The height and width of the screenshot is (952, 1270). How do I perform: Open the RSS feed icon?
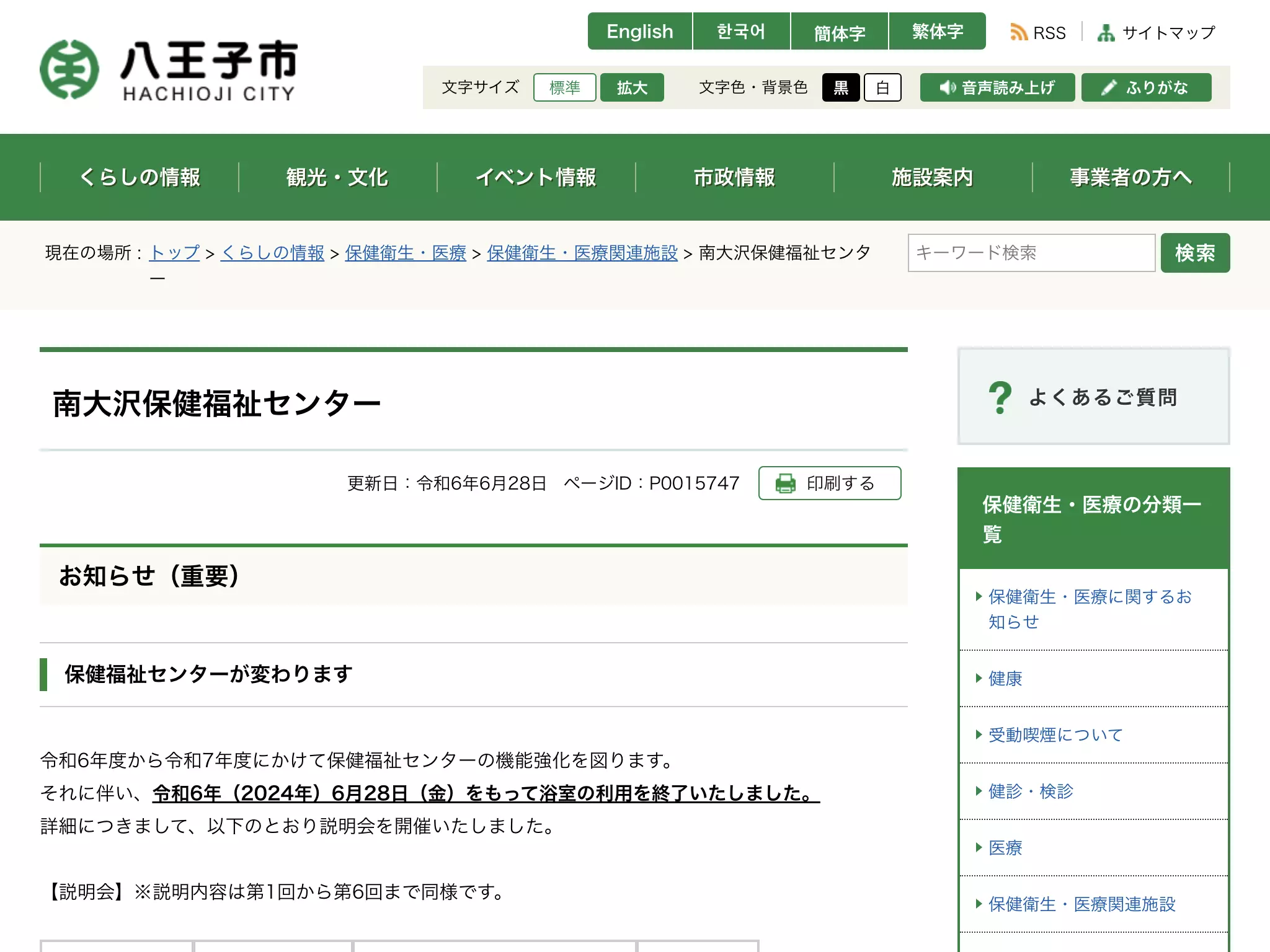pos(1018,32)
